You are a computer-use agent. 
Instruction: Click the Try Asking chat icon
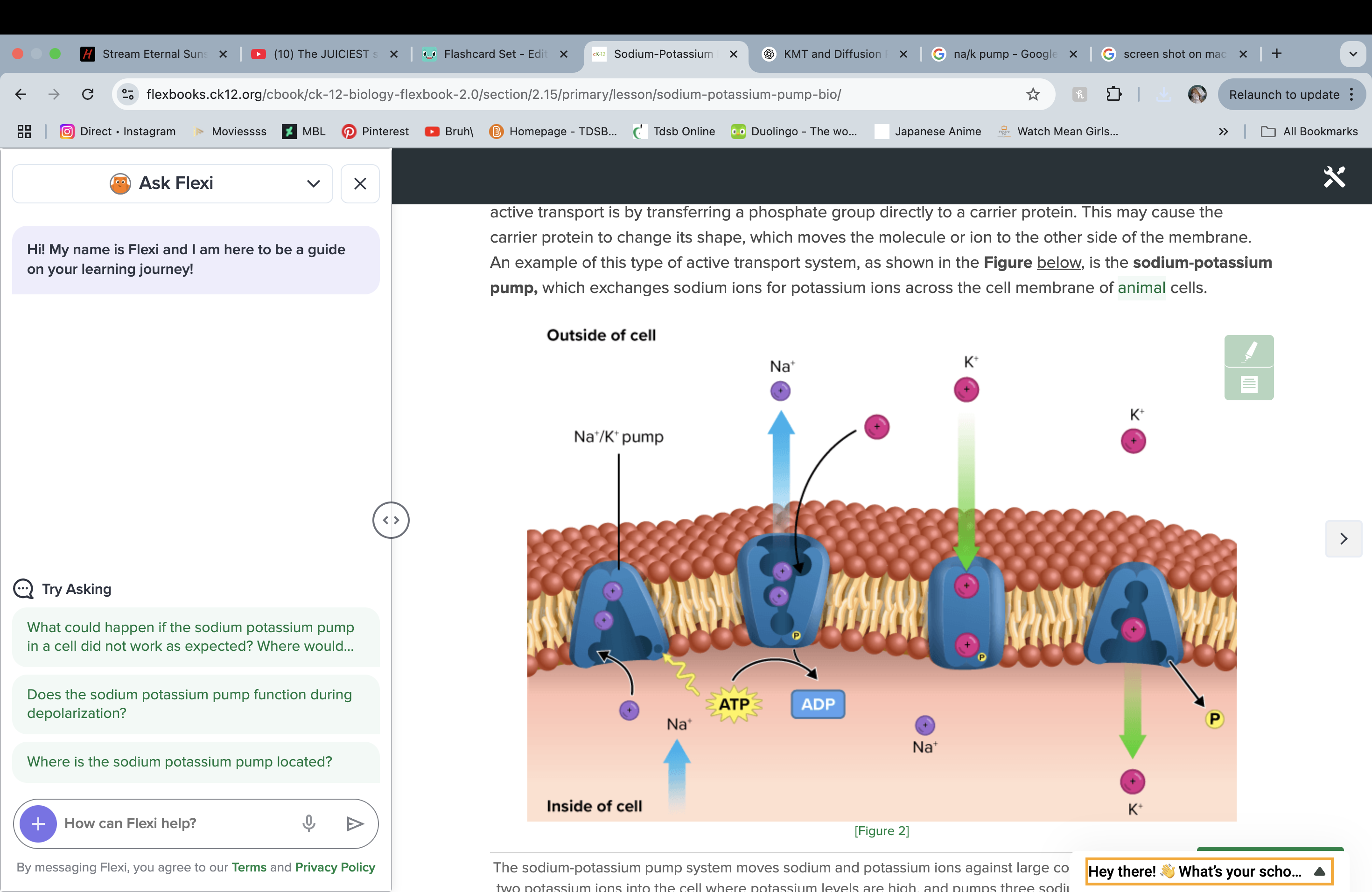[x=23, y=589]
